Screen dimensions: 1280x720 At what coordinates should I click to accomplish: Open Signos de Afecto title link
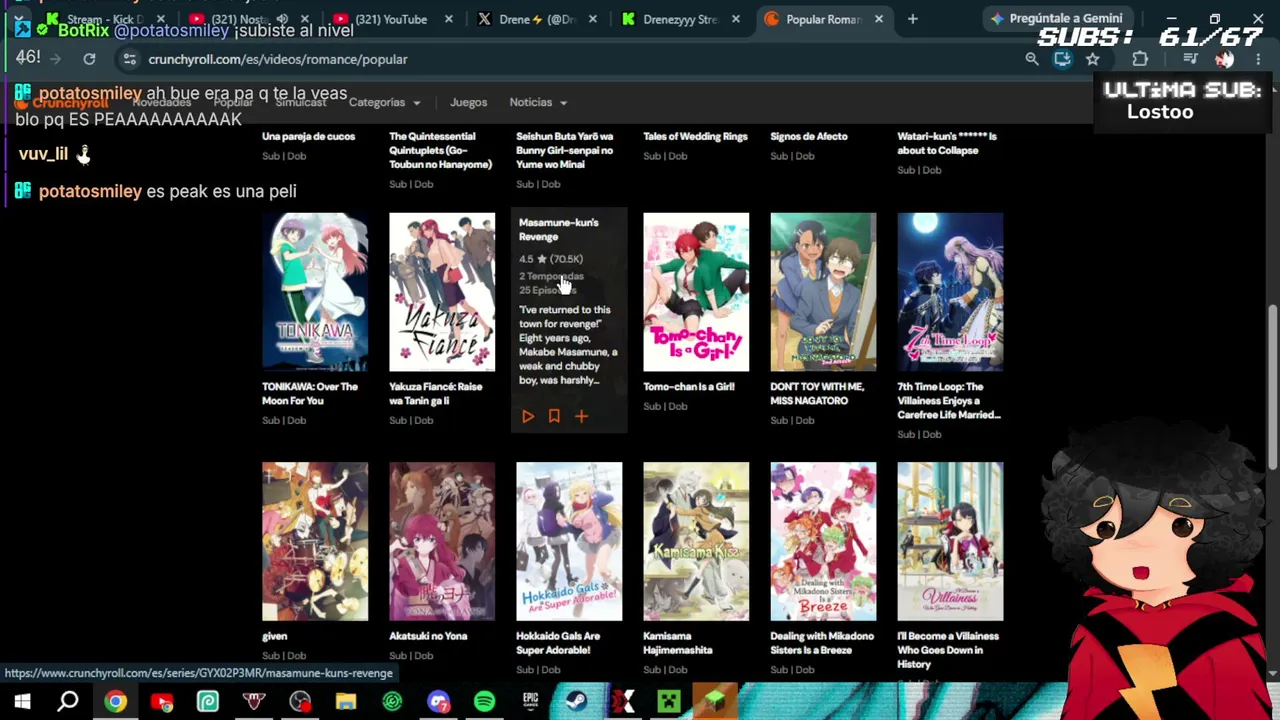809,136
